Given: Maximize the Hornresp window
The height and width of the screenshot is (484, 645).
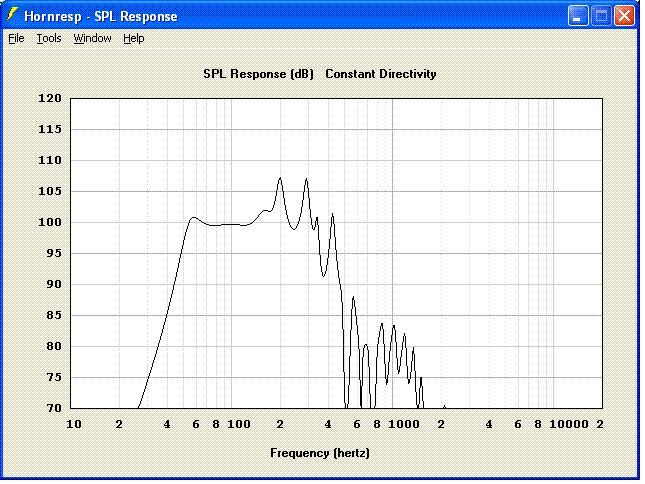Looking at the screenshot, I should point(601,16).
